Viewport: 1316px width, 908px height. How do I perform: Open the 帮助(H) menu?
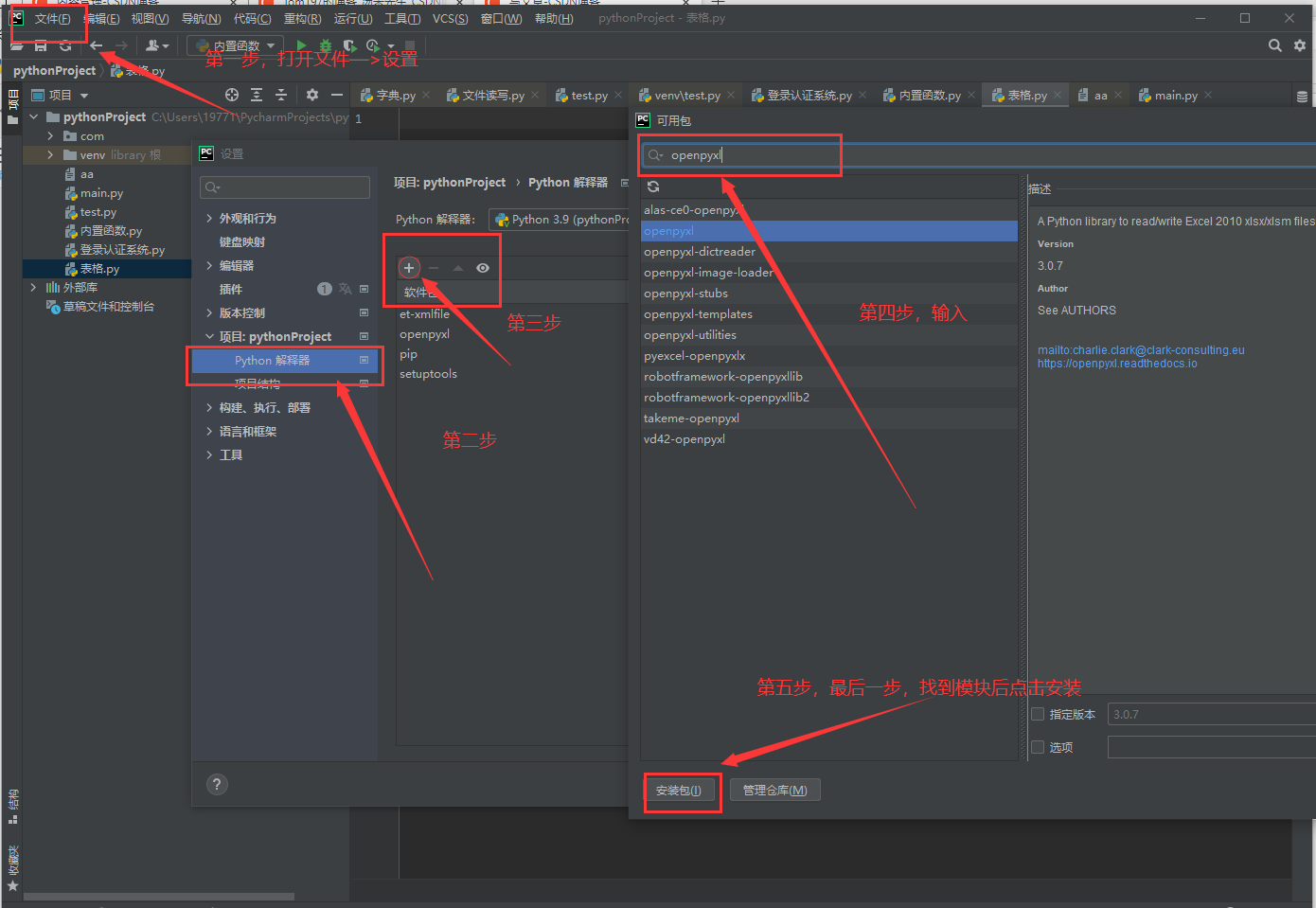(554, 19)
